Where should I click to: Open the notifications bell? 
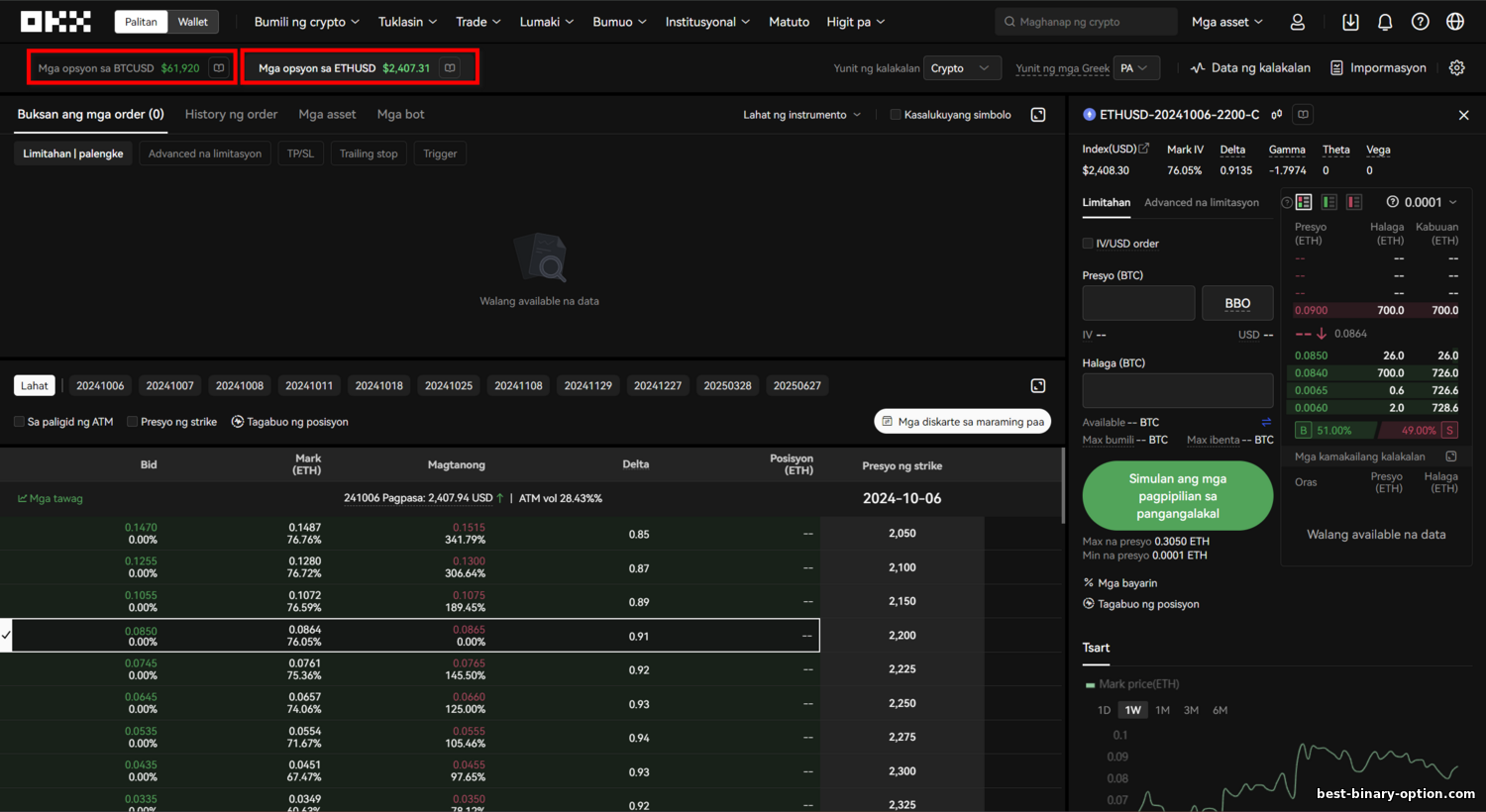pos(1385,22)
